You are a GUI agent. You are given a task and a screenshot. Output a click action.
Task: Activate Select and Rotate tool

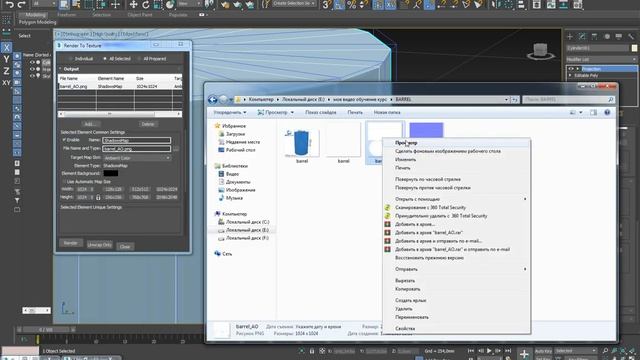click(x=146, y=4)
